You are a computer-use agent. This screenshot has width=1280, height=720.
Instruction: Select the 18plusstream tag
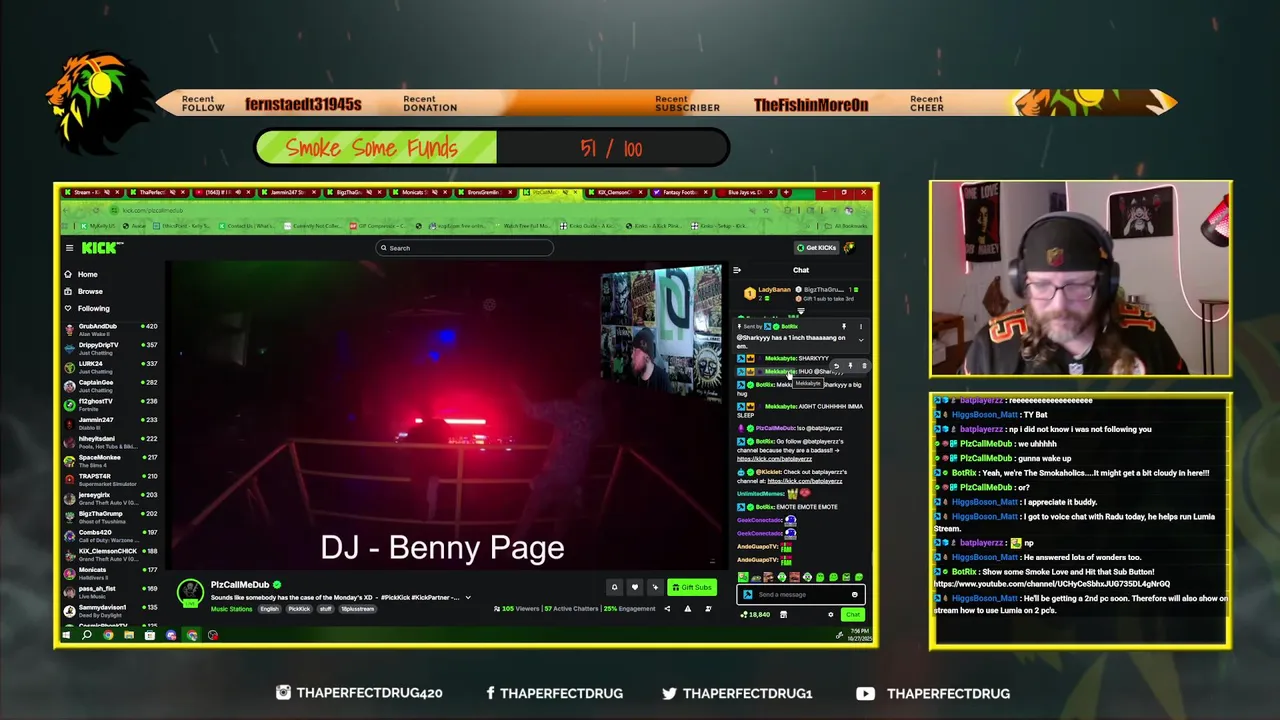point(358,609)
